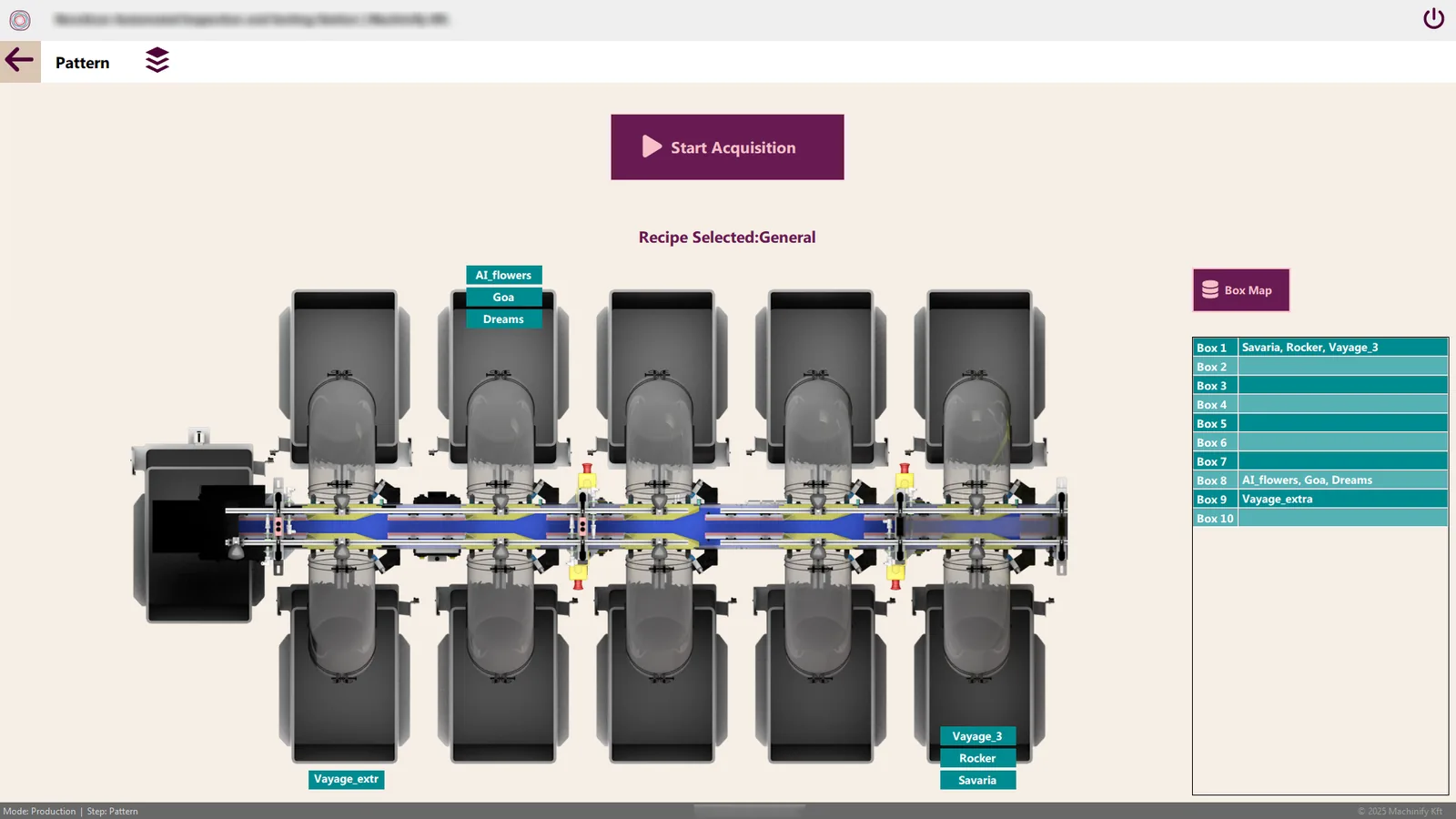This screenshot has width=1456, height=819.
Task: Select the Dreams label tag
Action: [504, 319]
